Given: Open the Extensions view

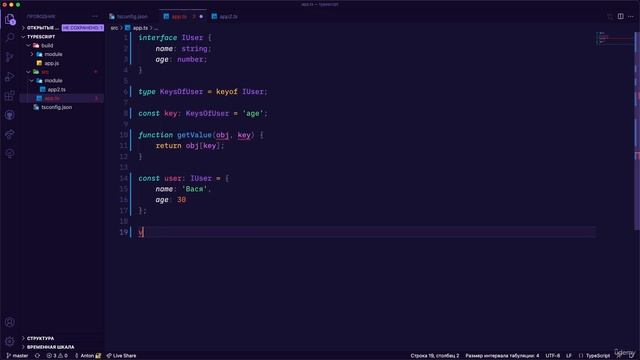Looking at the screenshot, I should pyautogui.click(x=10, y=96).
